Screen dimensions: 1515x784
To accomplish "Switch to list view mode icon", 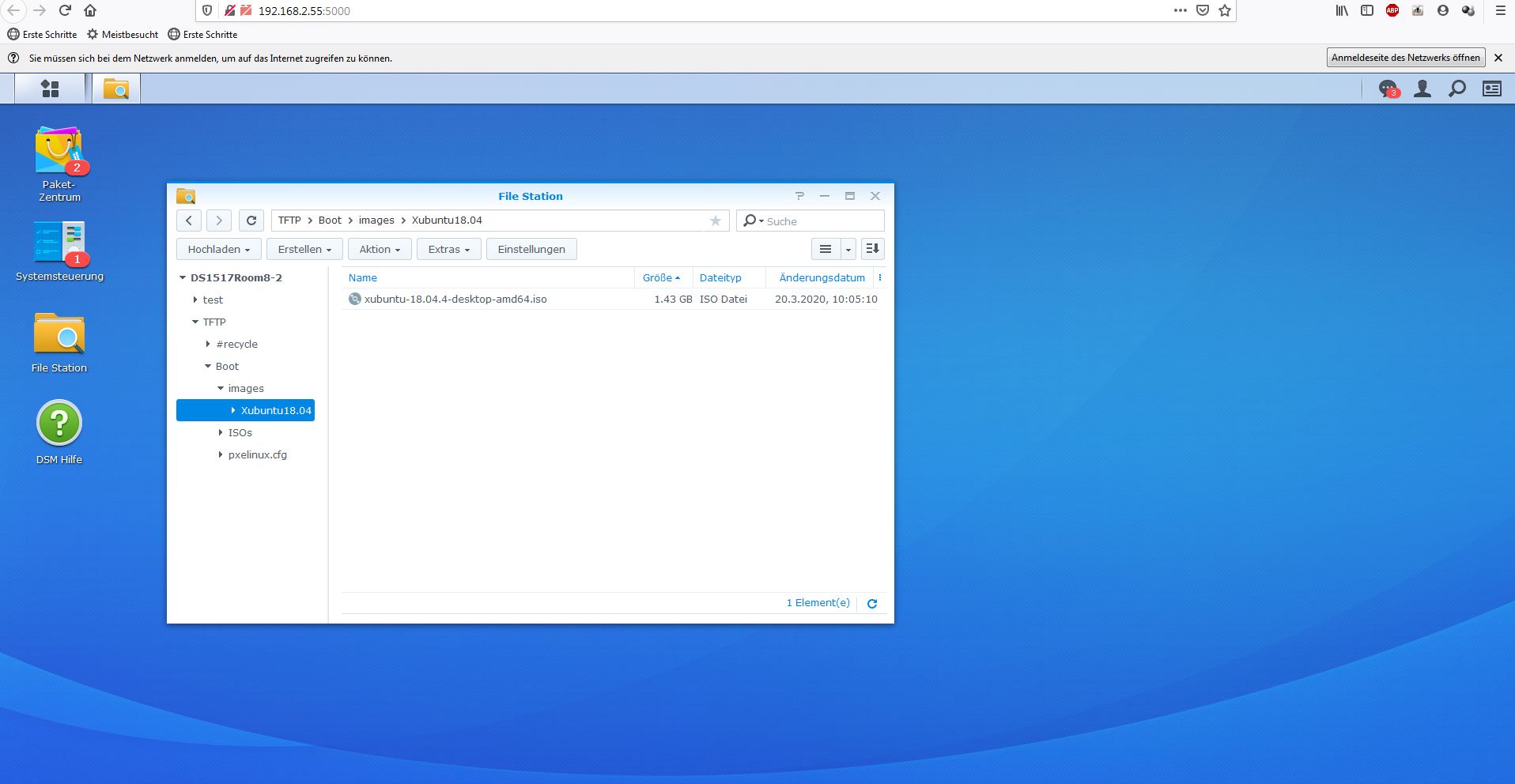I will point(826,249).
